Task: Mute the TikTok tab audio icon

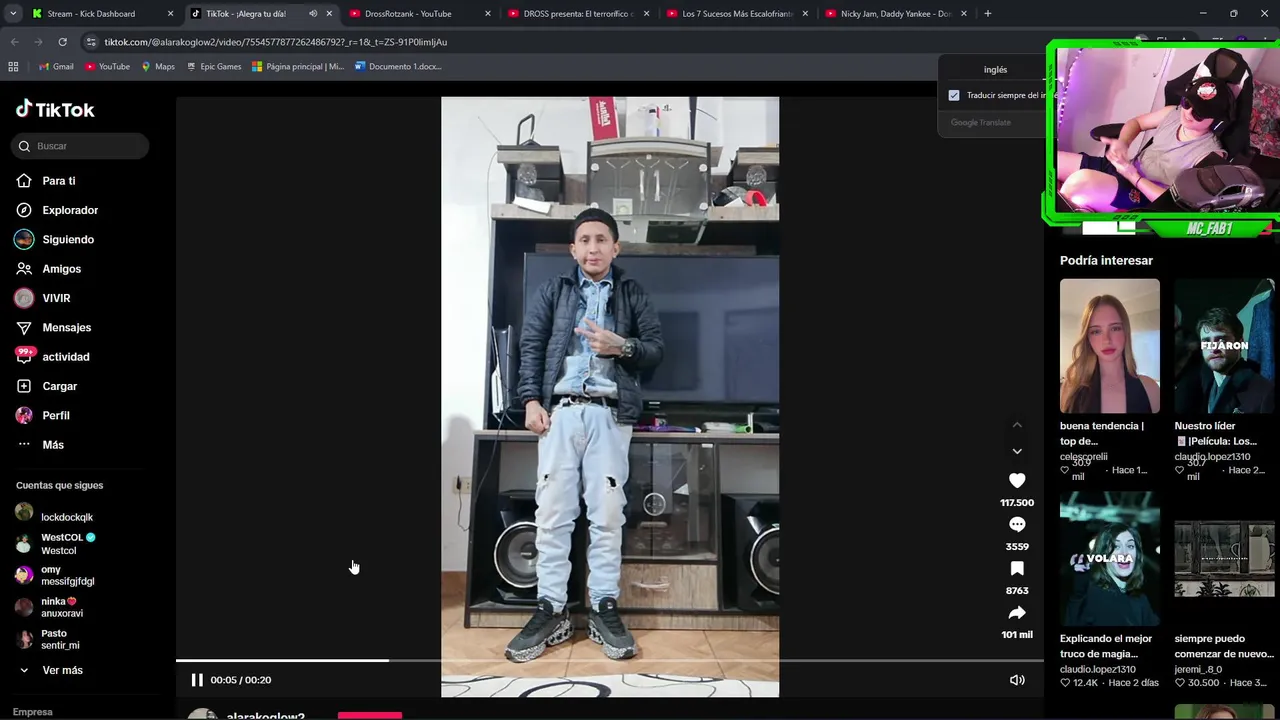Action: 313,14
